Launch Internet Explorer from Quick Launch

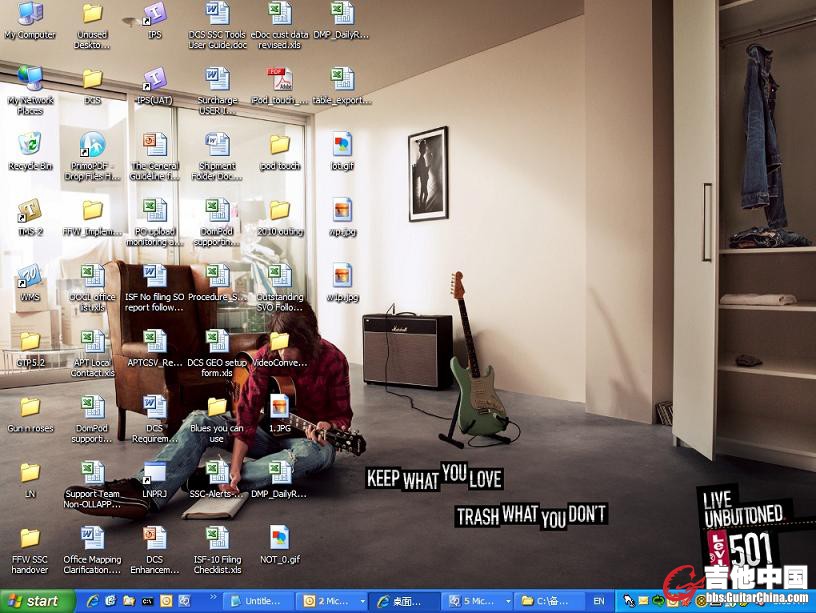click(92, 601)
